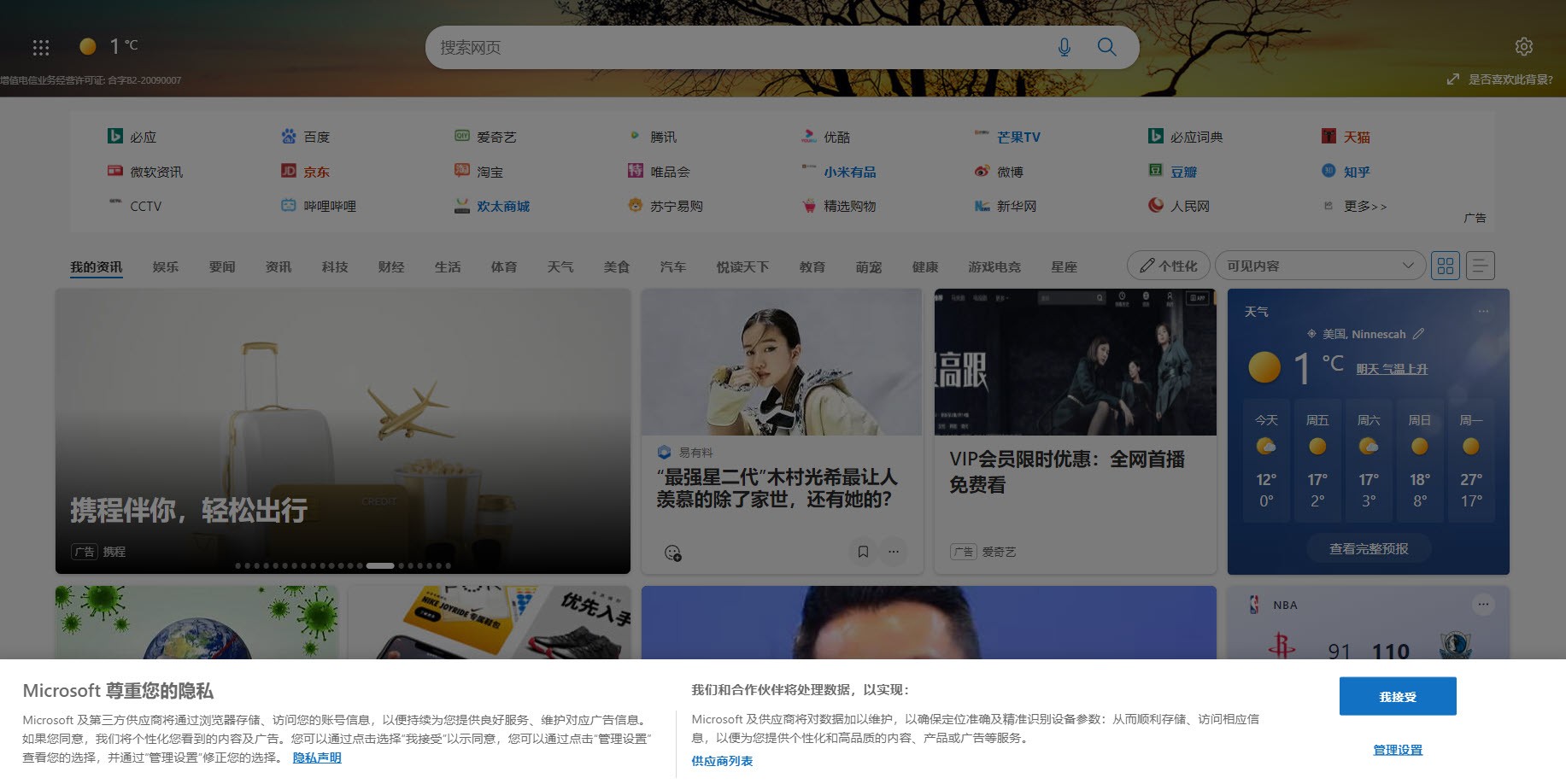Click the expand background arrow icon
This screenshot has height=784, width=1566.
click(1452, 79)
